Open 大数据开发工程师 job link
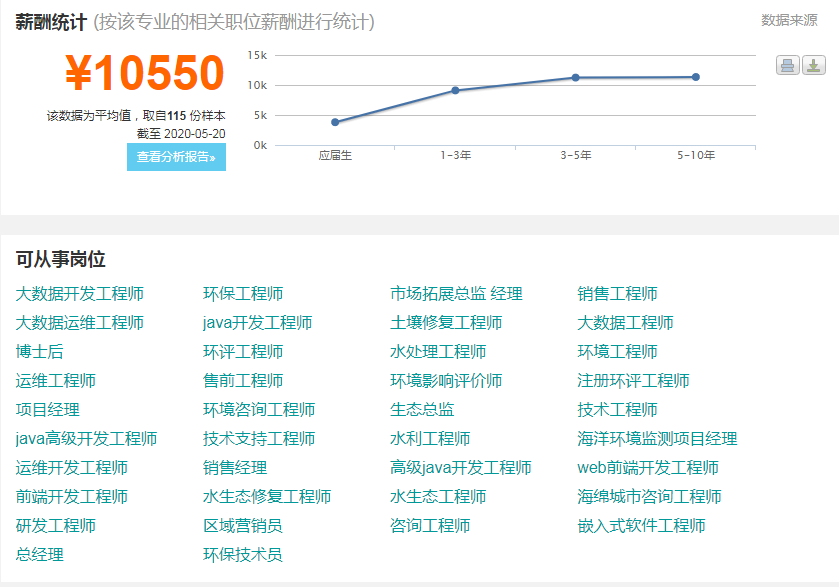 click(x=80, y=294)
